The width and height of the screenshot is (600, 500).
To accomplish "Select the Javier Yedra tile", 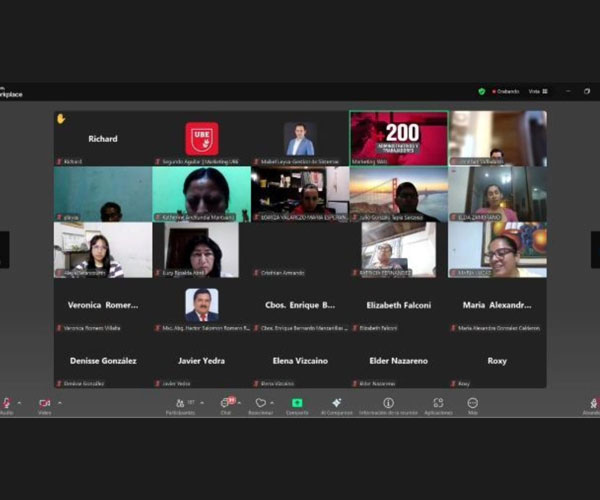I will (x=202, y=361).
